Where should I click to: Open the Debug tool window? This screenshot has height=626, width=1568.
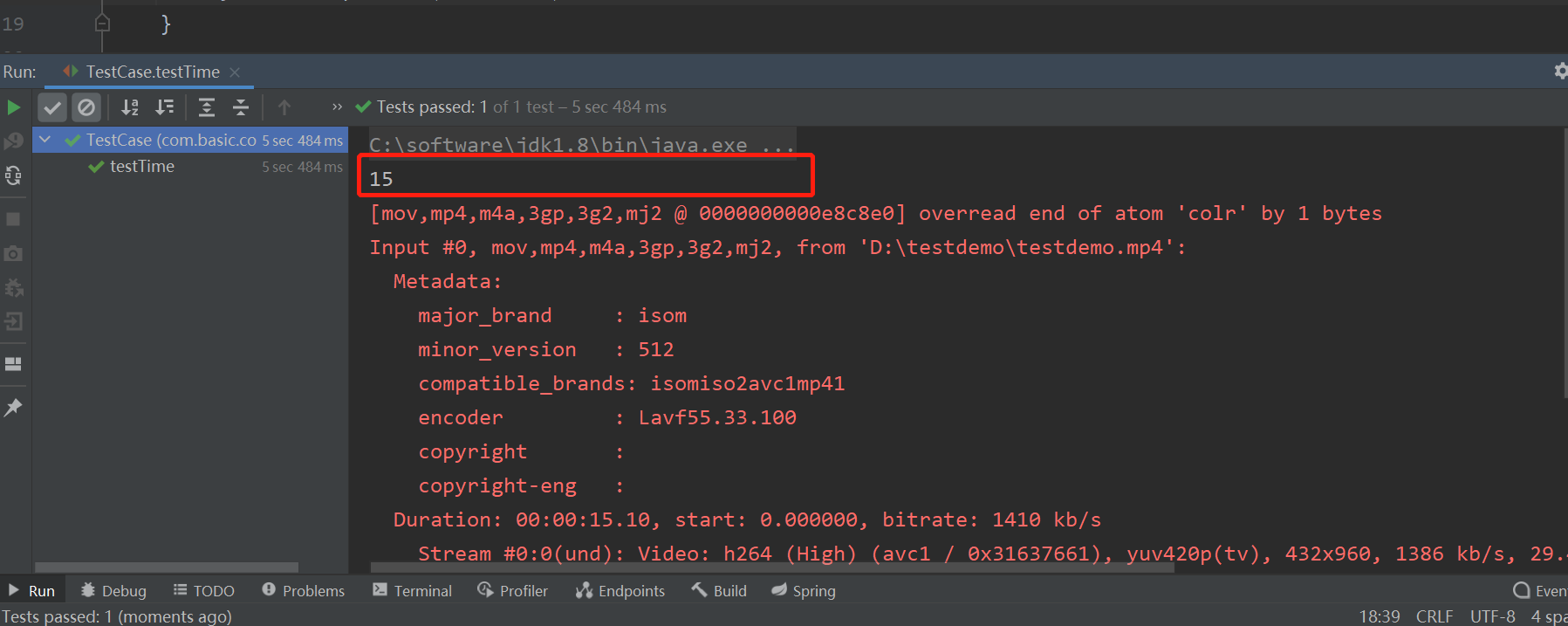[113, 591]
